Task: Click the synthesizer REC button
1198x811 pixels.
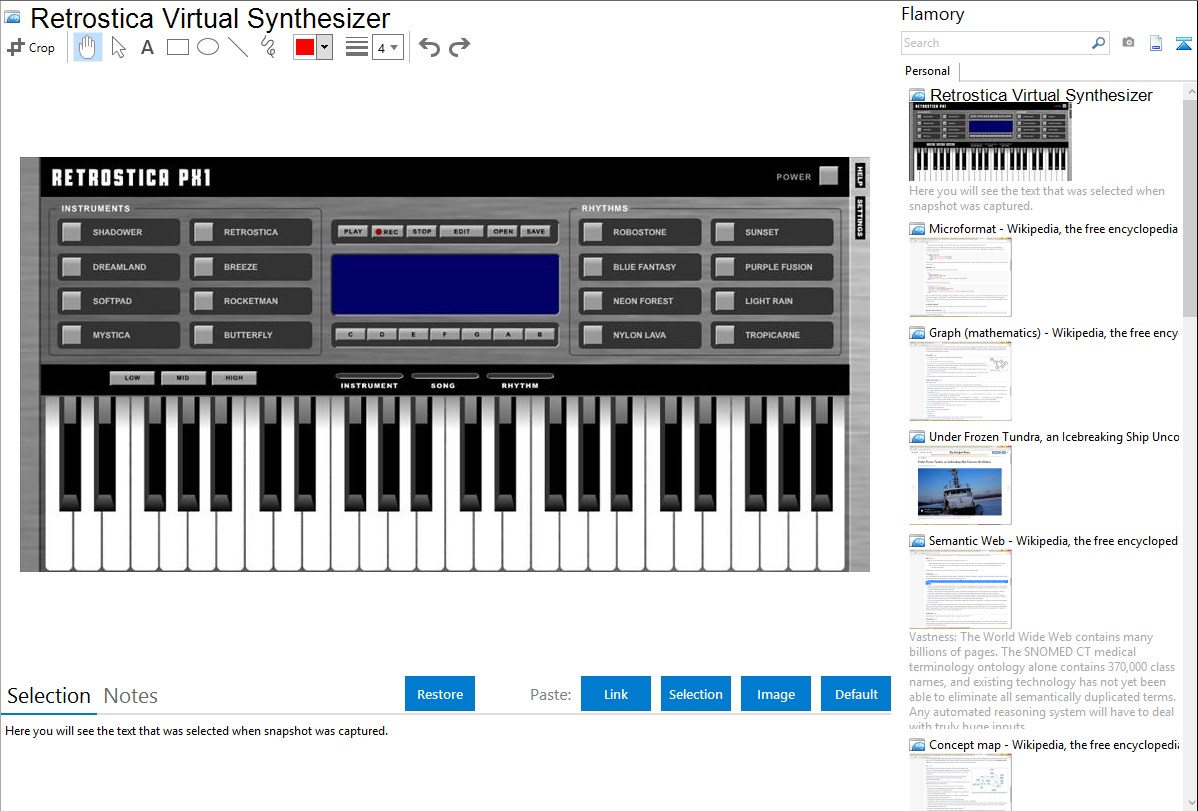Action: (387, 231)
